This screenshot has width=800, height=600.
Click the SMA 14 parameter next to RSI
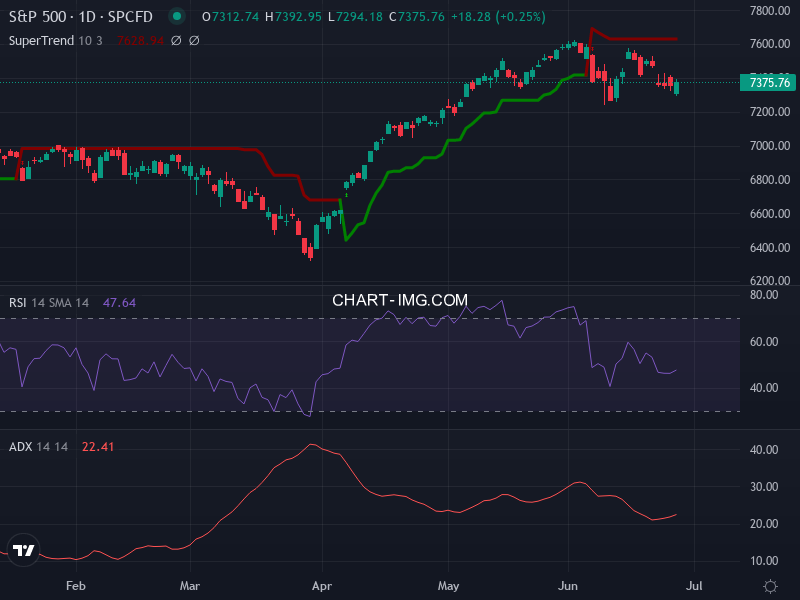coord(69,303)
